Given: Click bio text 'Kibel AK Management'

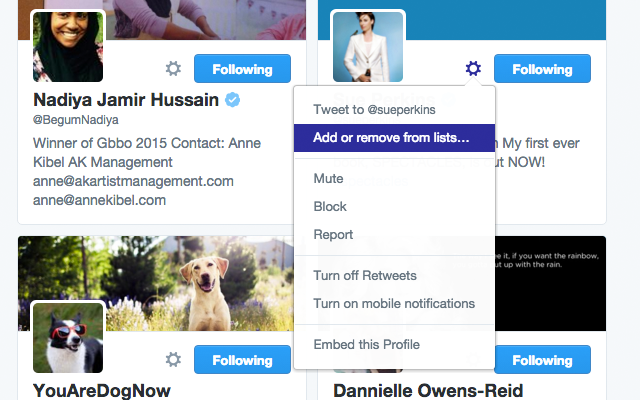Looking at the screenshot, I should 103,162.
